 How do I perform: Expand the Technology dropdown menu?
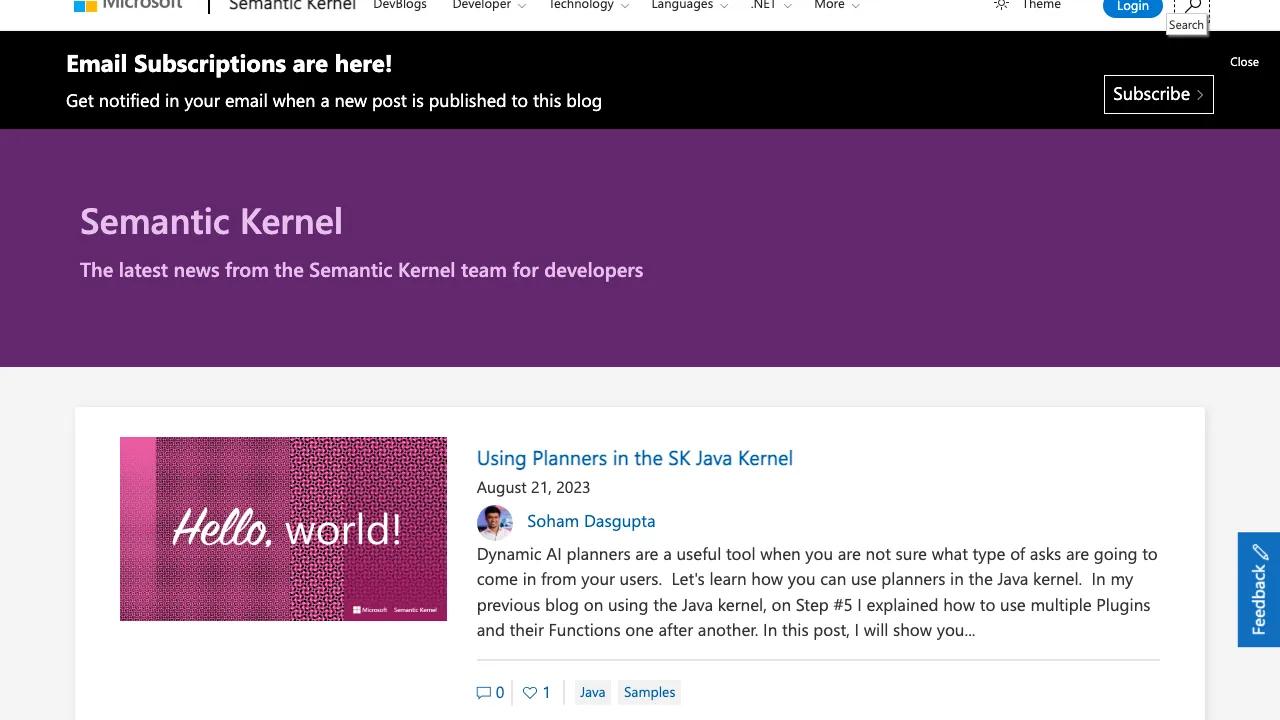[589, 5]
